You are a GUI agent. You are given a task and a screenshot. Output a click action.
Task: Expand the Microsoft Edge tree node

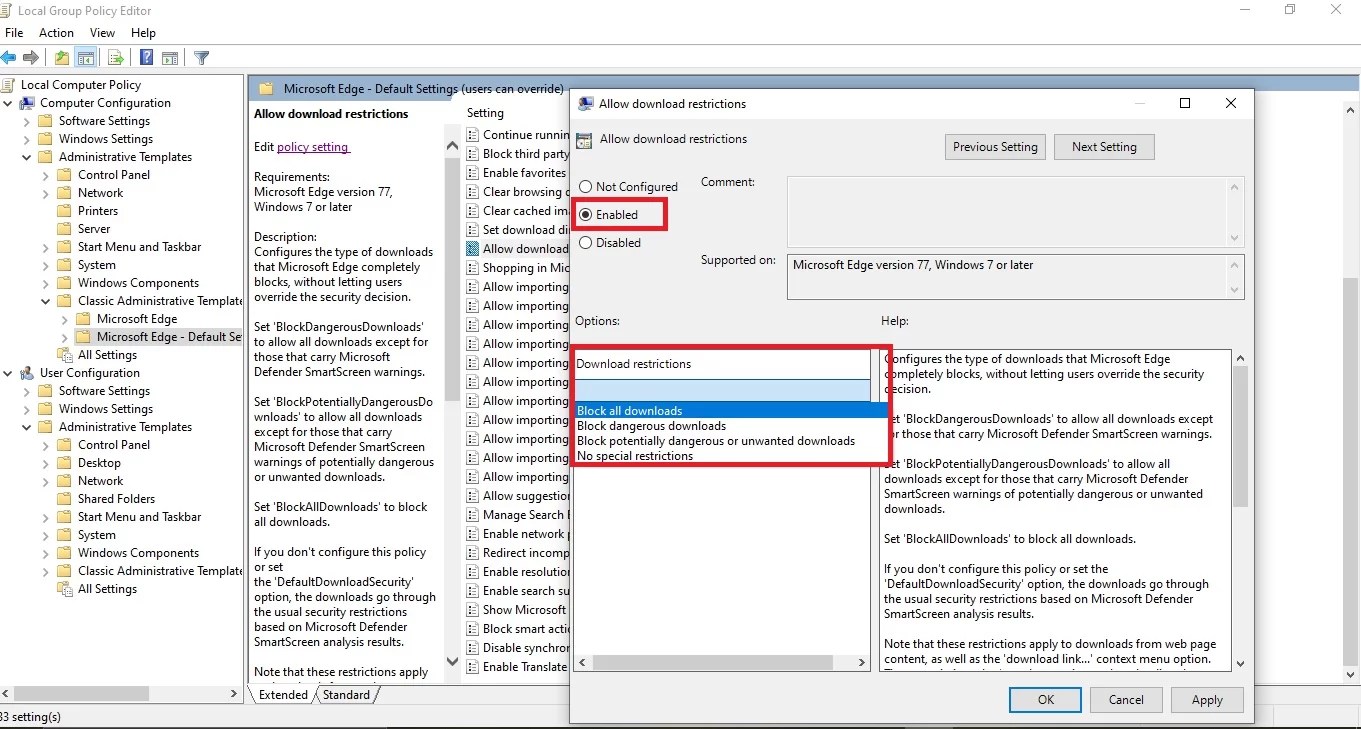[66, 319]
